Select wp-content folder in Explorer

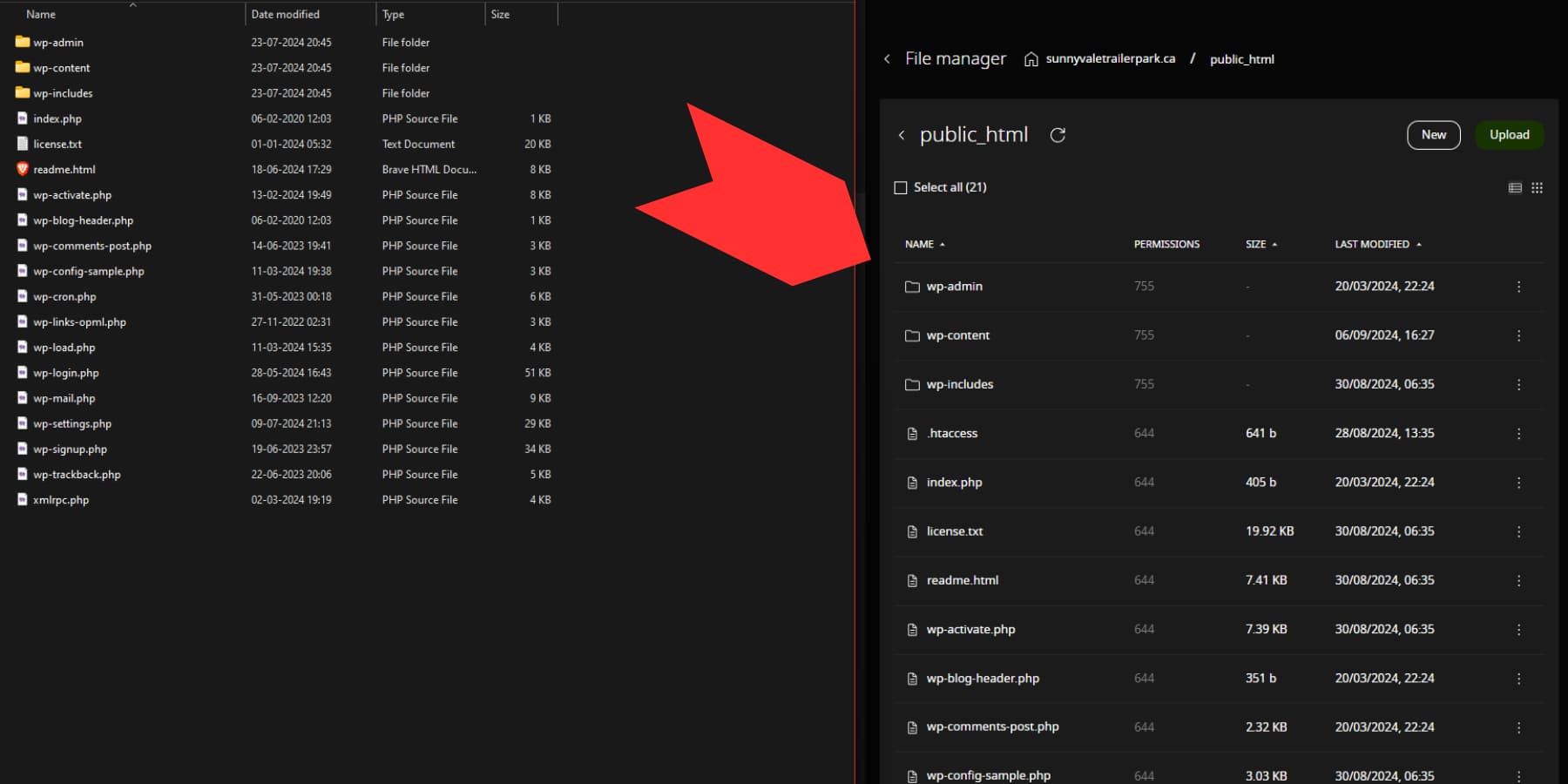(x=61, y=68)
